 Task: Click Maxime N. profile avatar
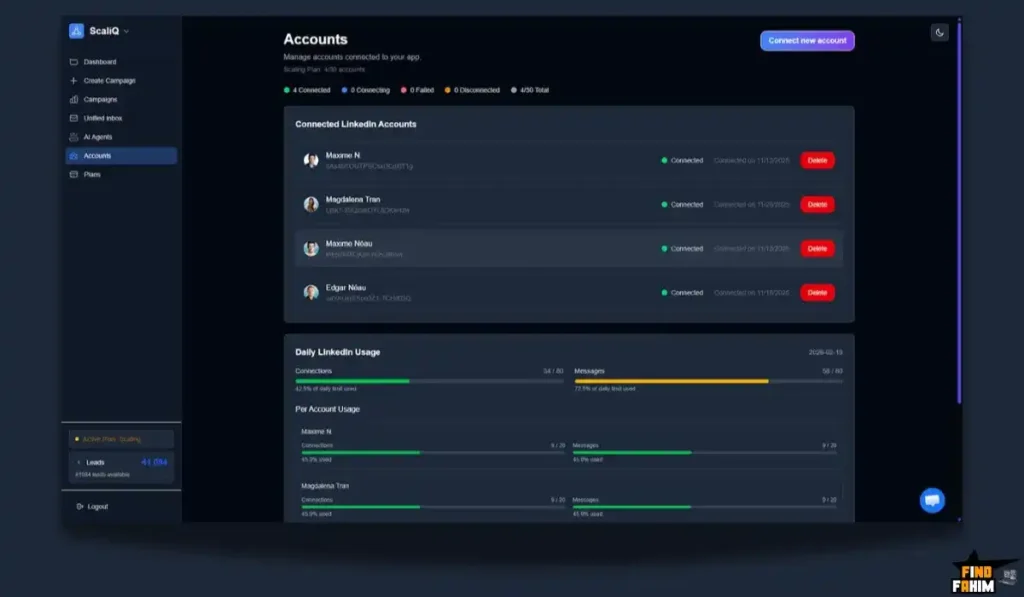pyautogui.click(x=311, y=160)
